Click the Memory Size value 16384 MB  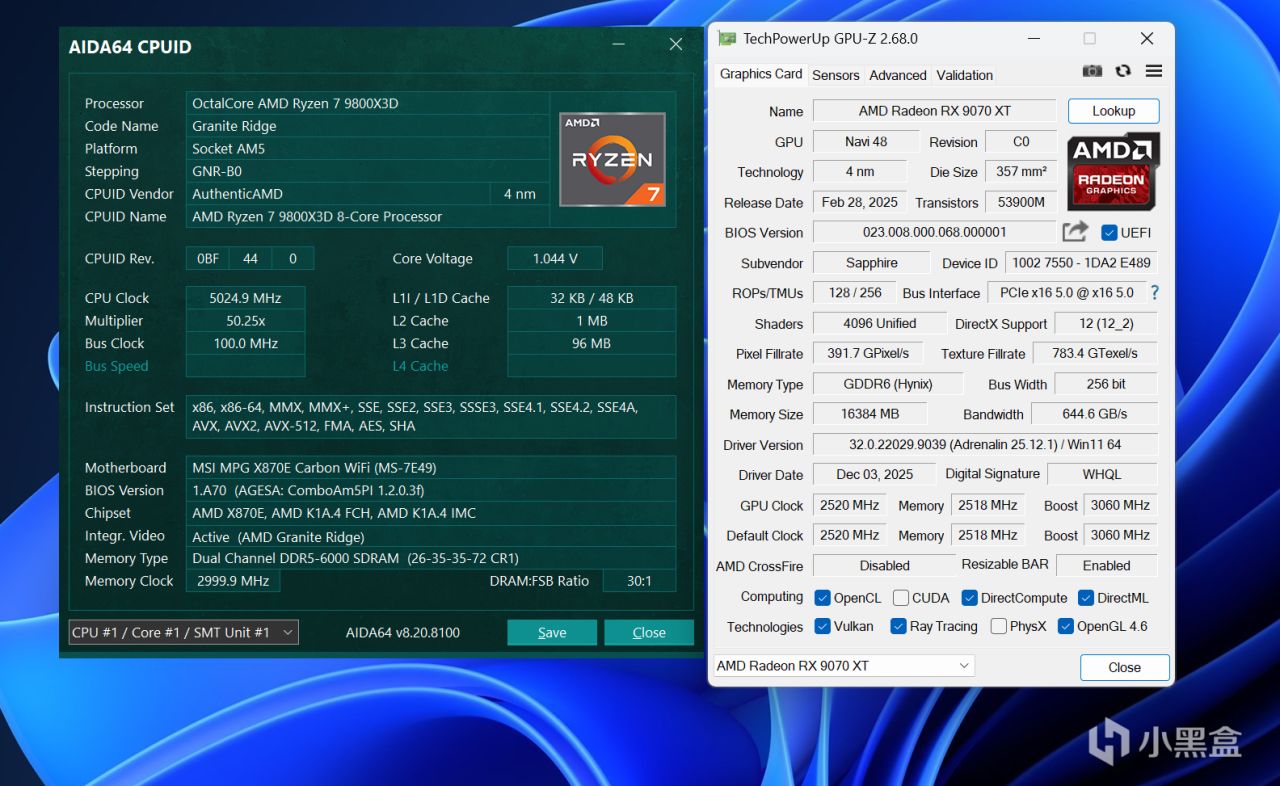[x=869, y=414]
